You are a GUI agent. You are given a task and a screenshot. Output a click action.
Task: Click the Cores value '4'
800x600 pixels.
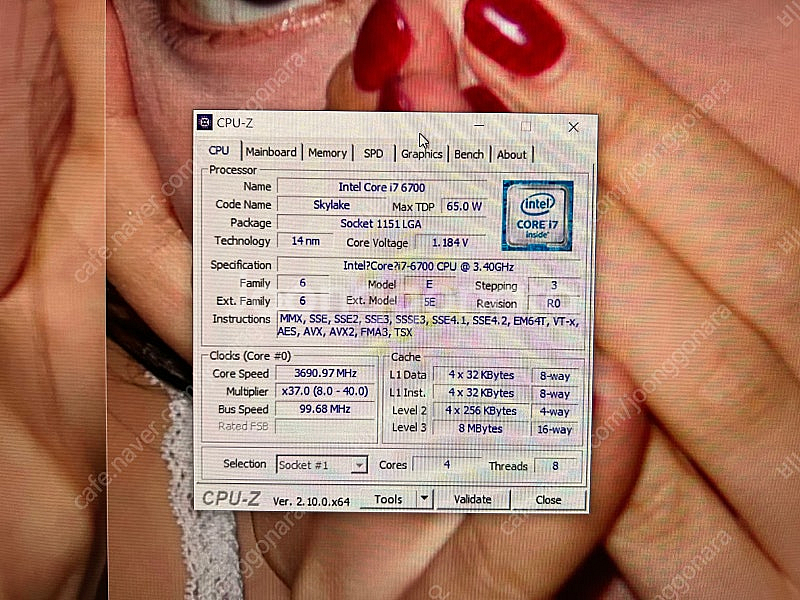[447, 464]
